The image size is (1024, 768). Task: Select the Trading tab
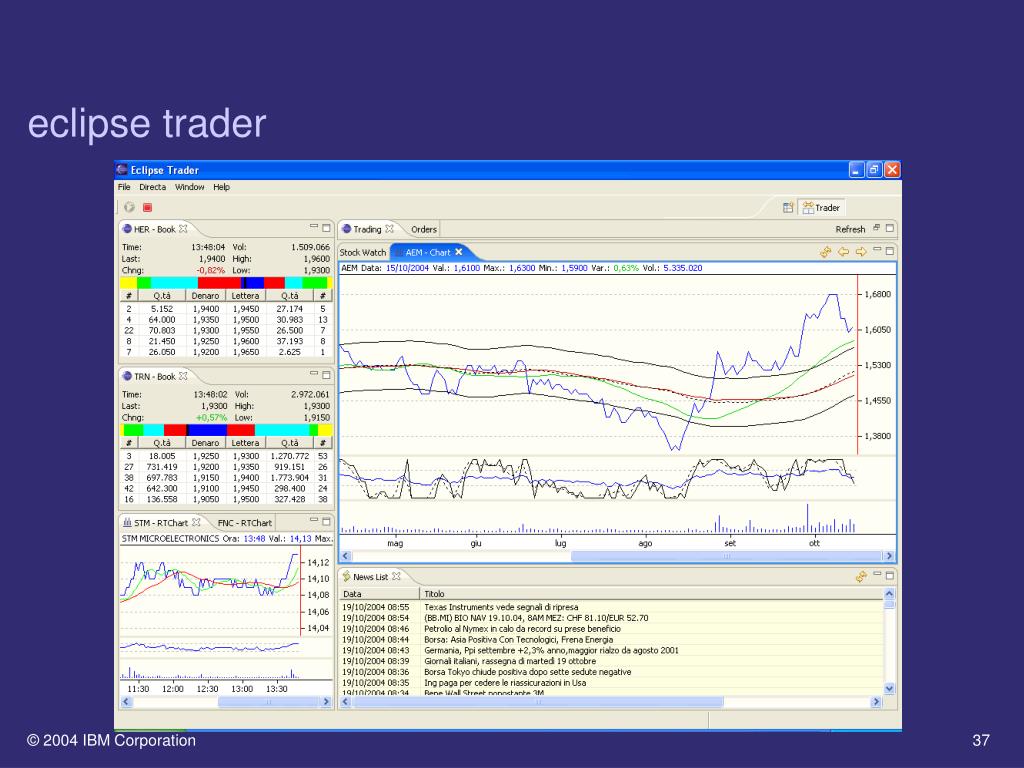(367, 229)
